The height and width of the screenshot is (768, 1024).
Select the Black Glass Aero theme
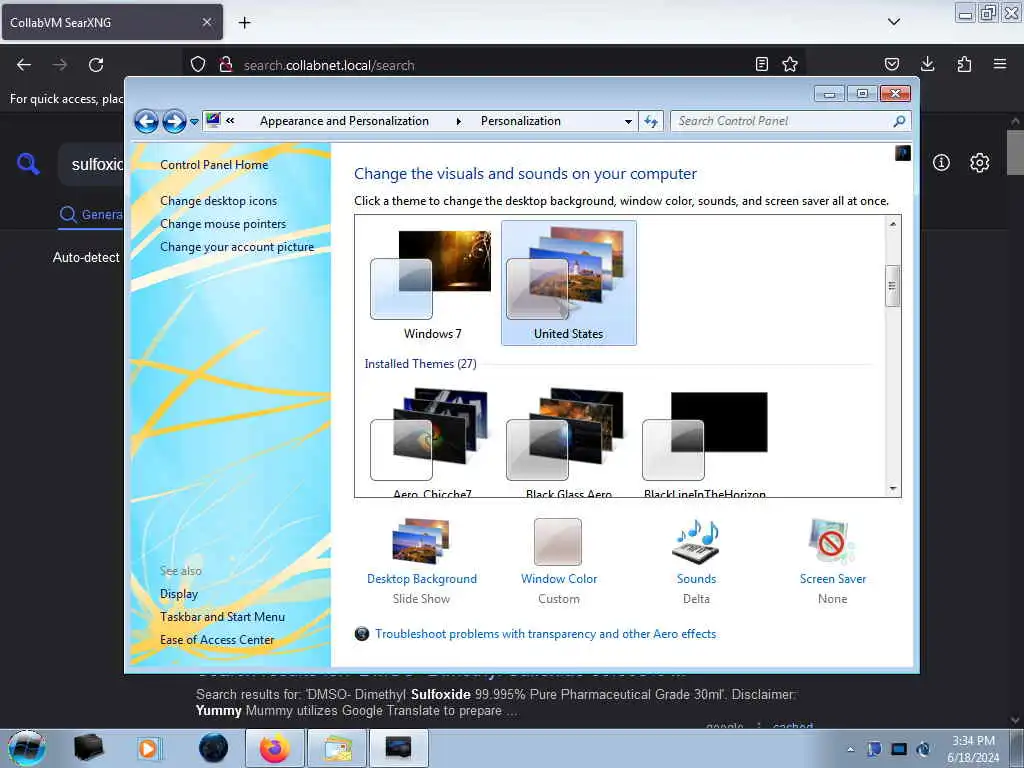tap(568, 441)
